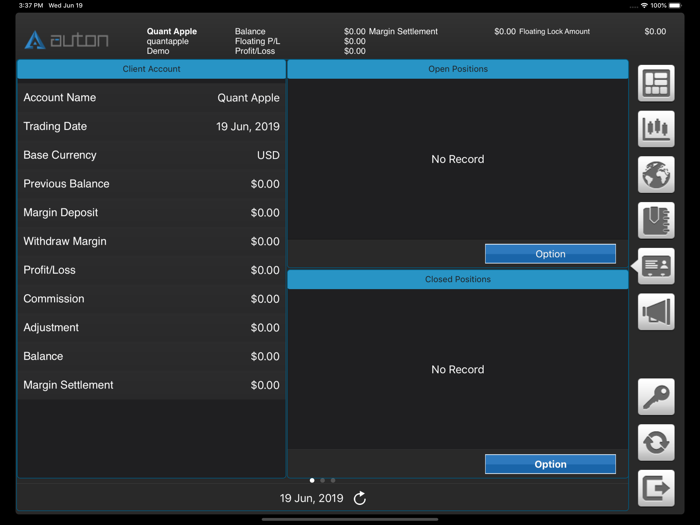Image resolution: width=700 pixels, height=525 pixels.
Task: Click Option button under Closed Positions
Action: (x=550, y=464)
